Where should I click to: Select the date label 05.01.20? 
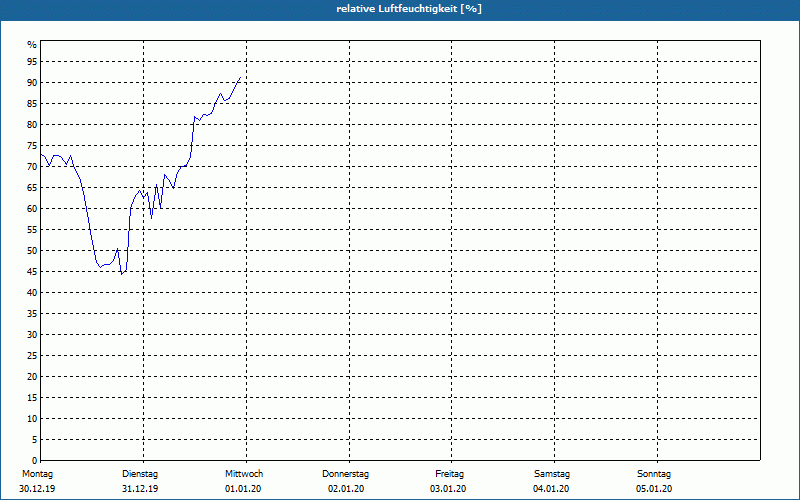654,489
